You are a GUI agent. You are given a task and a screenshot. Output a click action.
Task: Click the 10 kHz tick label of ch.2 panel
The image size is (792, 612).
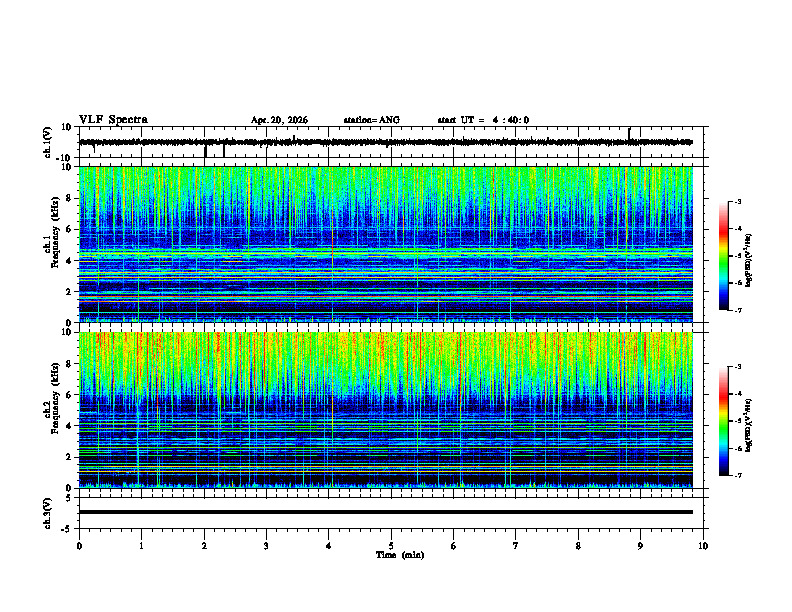(68, 332)
